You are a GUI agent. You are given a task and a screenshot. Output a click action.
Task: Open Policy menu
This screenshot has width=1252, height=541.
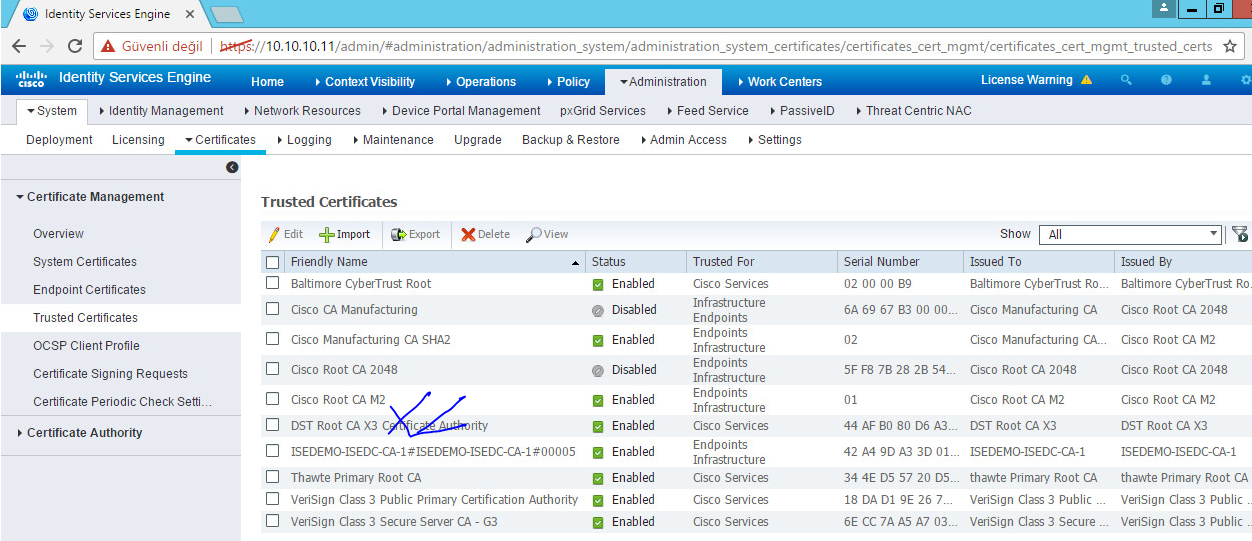click(567, 82)
